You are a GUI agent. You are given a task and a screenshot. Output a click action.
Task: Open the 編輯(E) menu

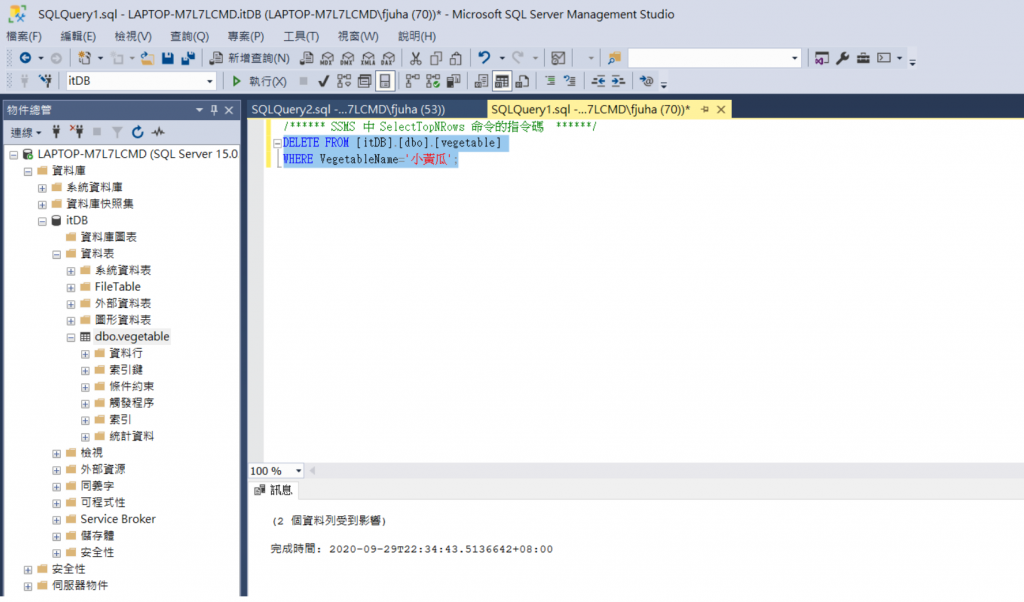(78, 37)
